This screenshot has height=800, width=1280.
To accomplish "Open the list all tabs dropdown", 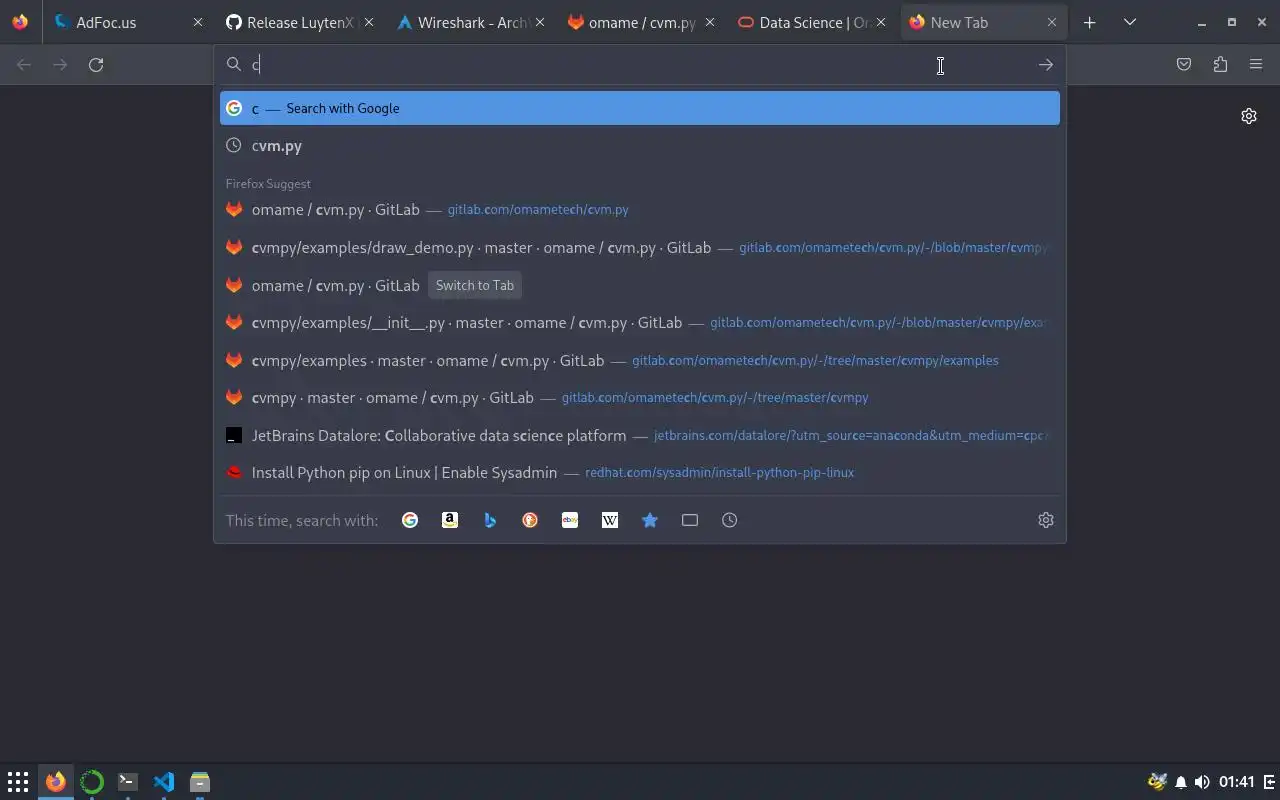I will point(1130,22).
